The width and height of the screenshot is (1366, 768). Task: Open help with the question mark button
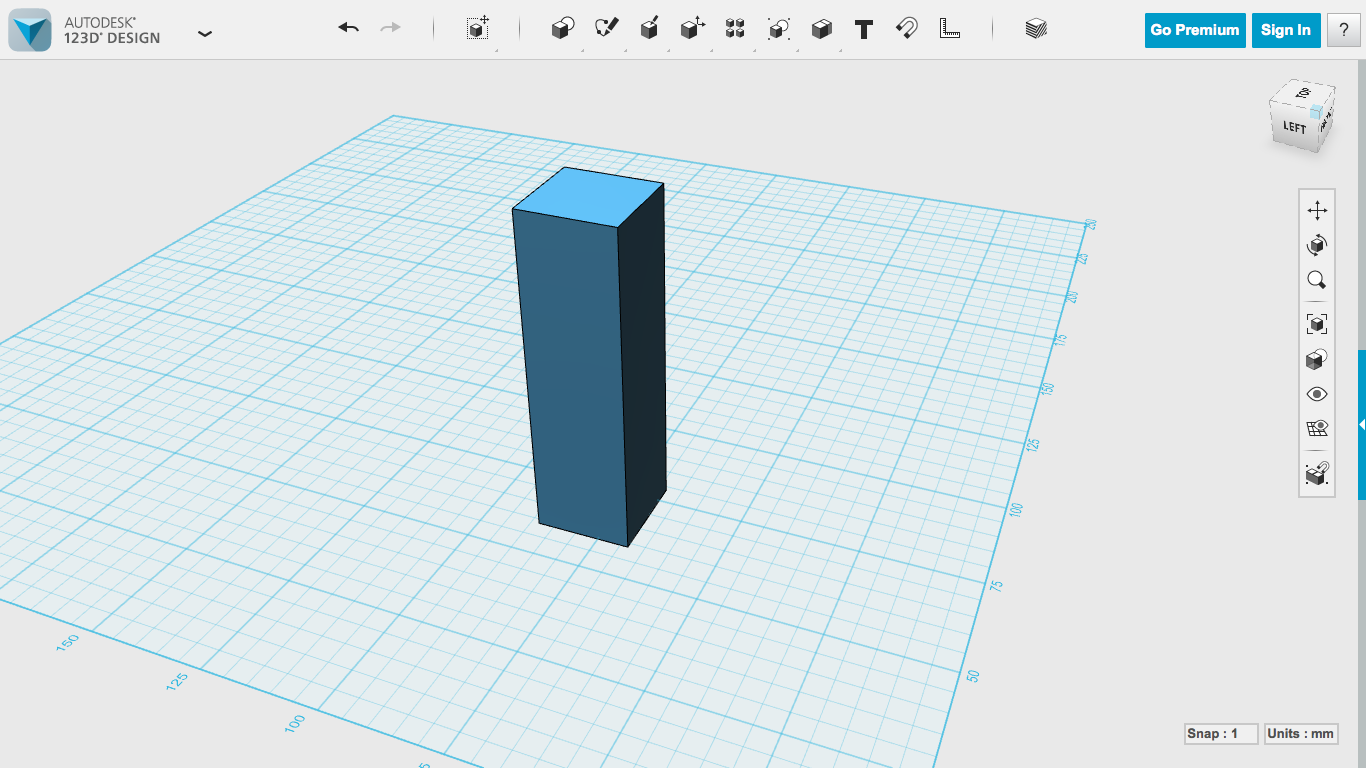pos(1344,30)
